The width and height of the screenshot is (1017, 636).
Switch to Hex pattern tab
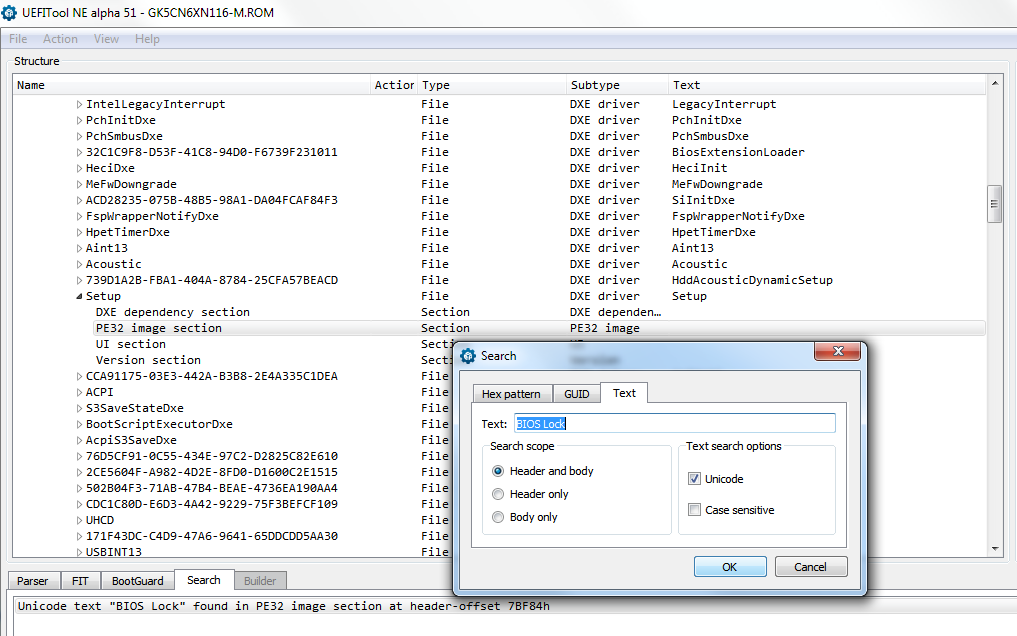(x=511, y=394)
